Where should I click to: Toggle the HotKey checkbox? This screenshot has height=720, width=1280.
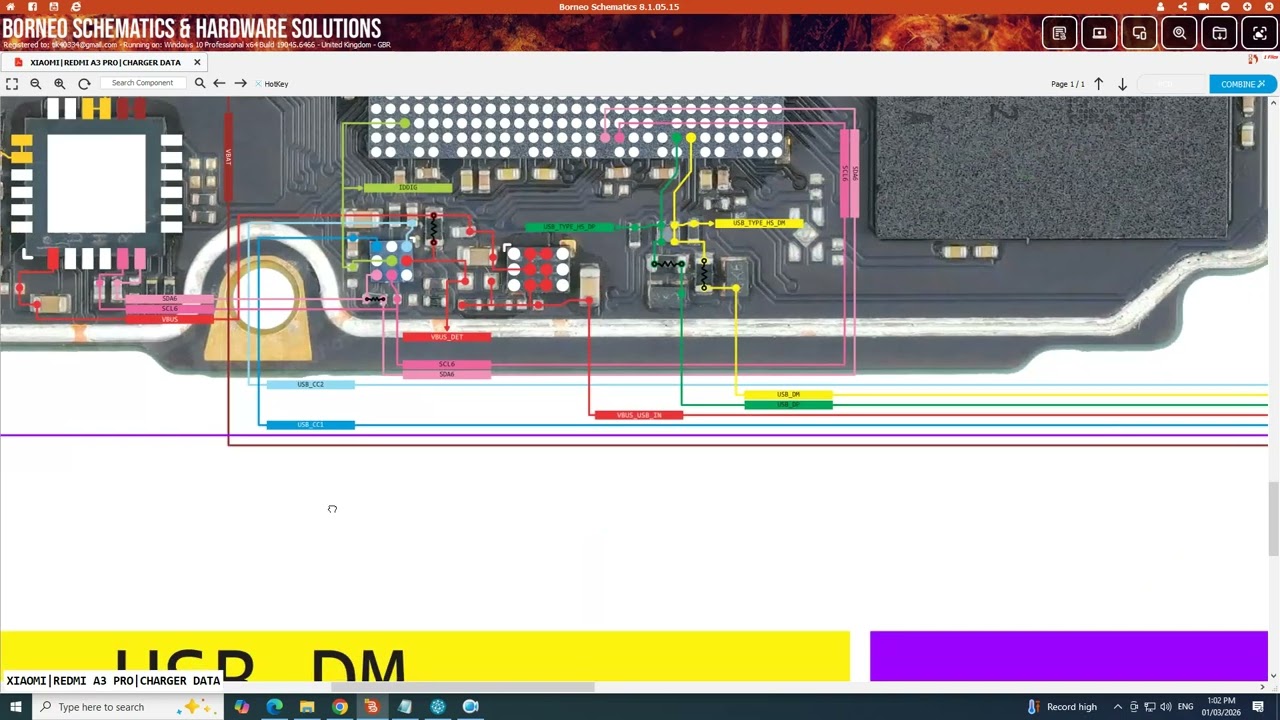click(x=259, y=84)
